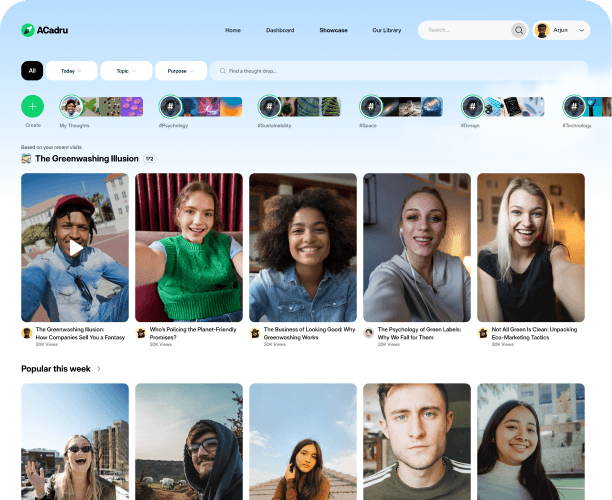Image resolution: width=612 pixels, height=500 pixels.
Task: Click the search magnifier button
Action: point(518,30)
